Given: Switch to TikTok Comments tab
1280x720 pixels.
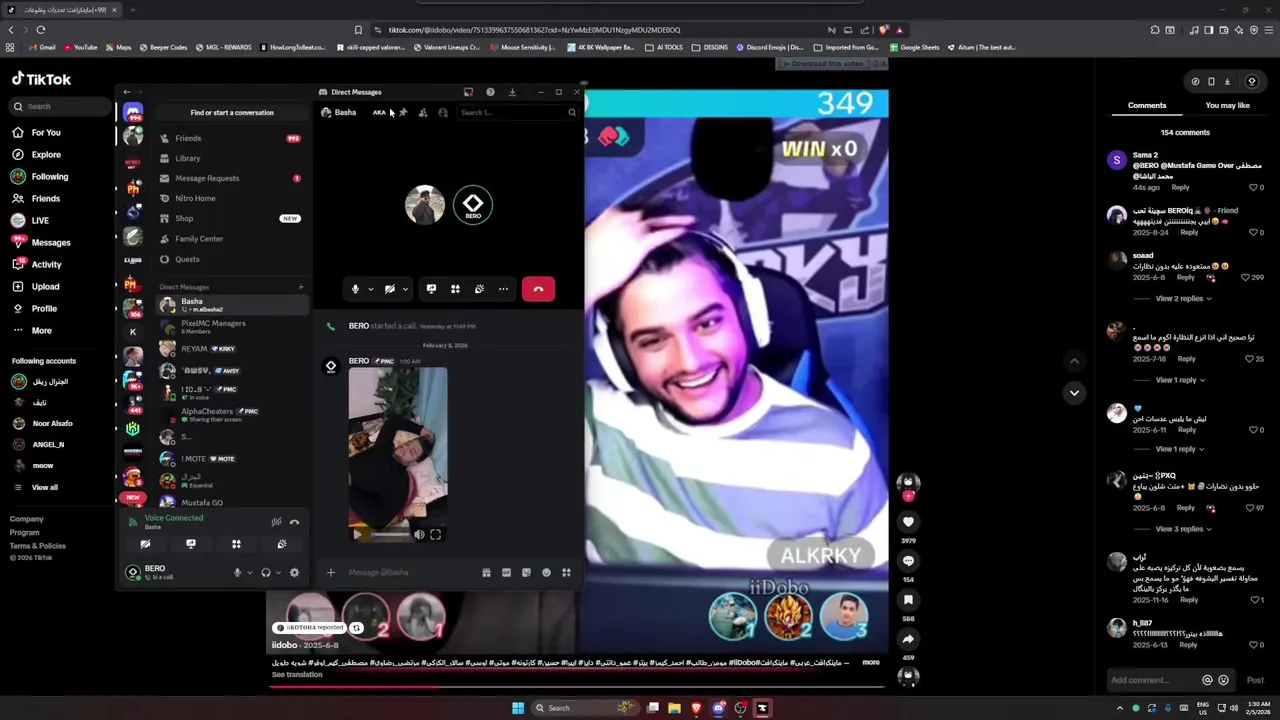Looking at the screenshot, I should tap(1147, 105).
